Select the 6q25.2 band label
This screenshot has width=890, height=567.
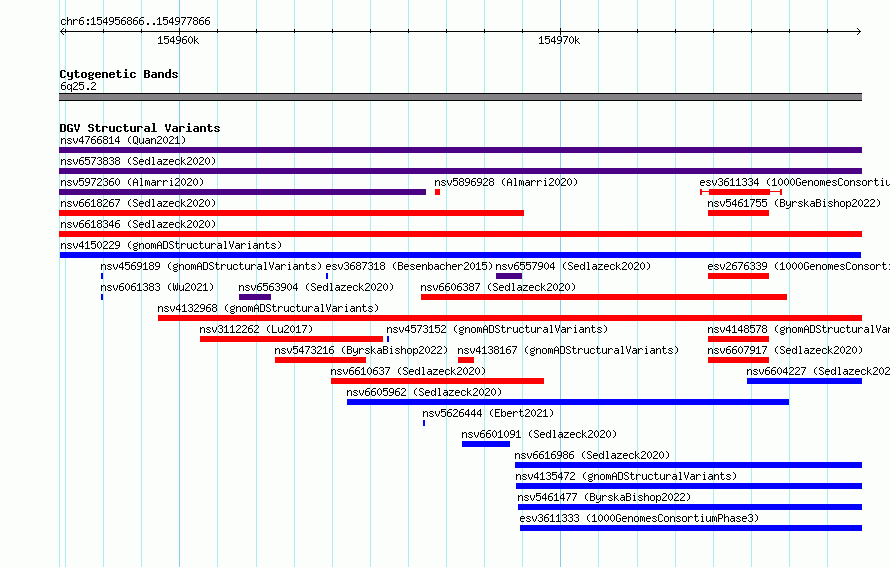pyautogui.click(x=78, y=86)
